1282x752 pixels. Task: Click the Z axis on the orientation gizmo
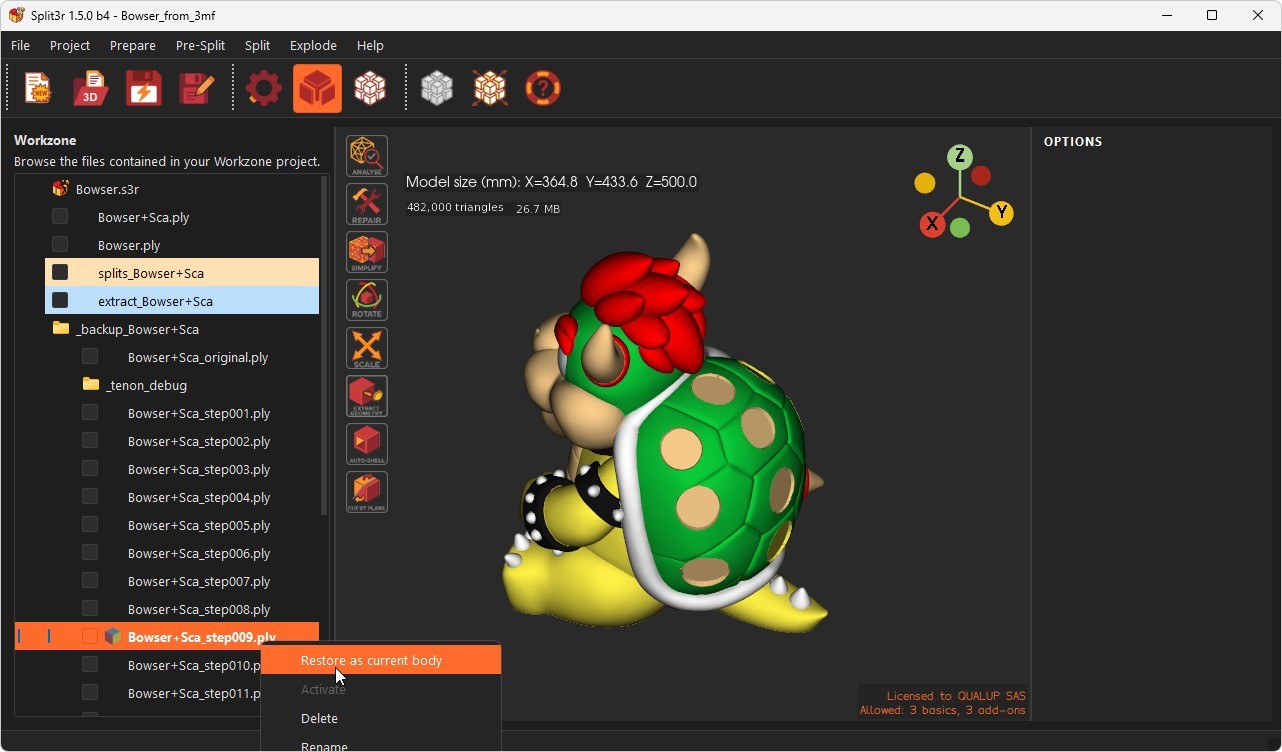[960, 156]
